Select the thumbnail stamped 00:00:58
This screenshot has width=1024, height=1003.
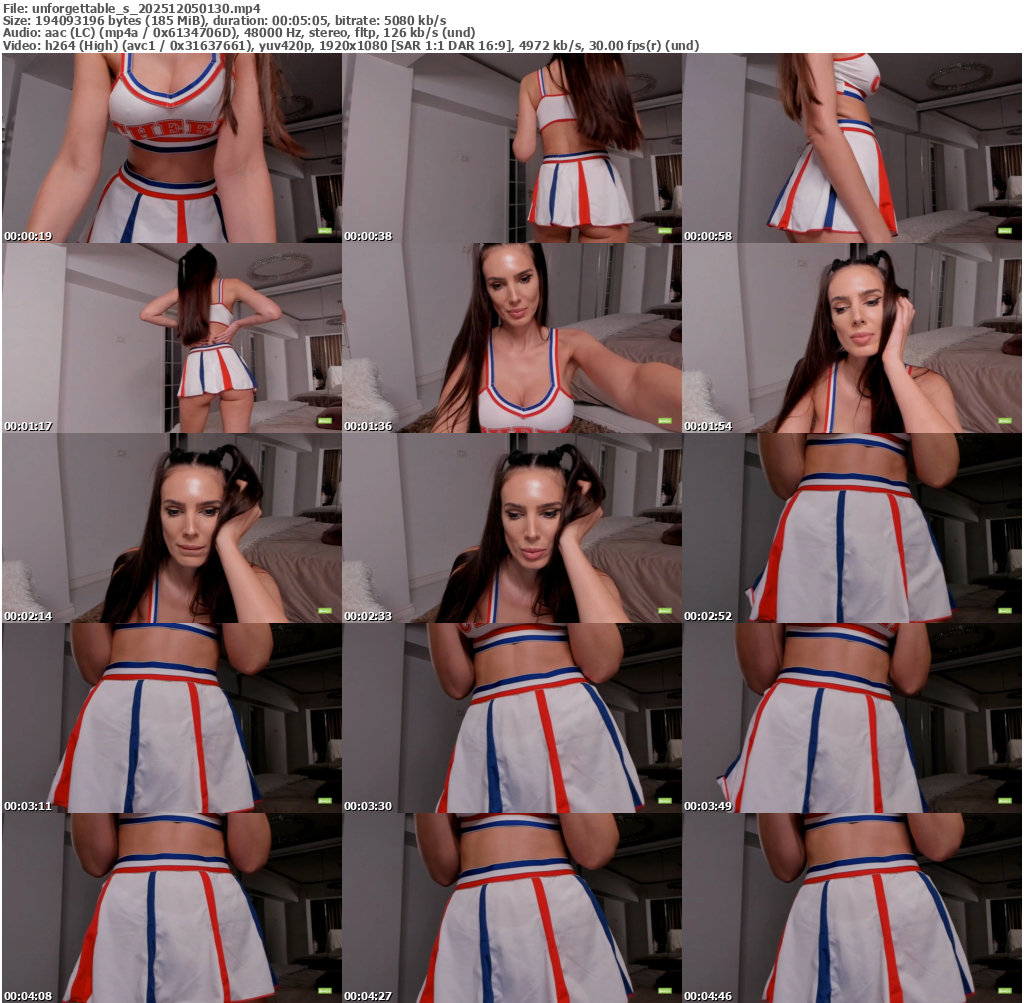point(852,148)
